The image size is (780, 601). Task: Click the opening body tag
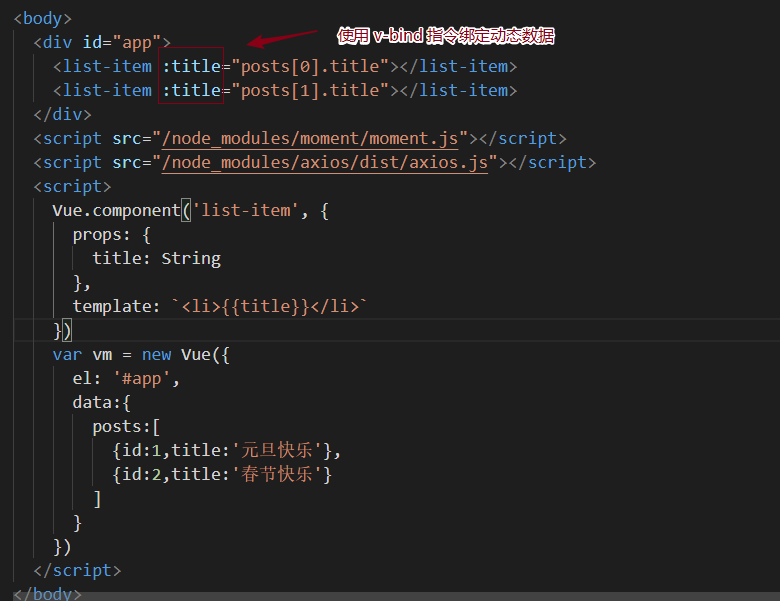[x=43, y=18]
